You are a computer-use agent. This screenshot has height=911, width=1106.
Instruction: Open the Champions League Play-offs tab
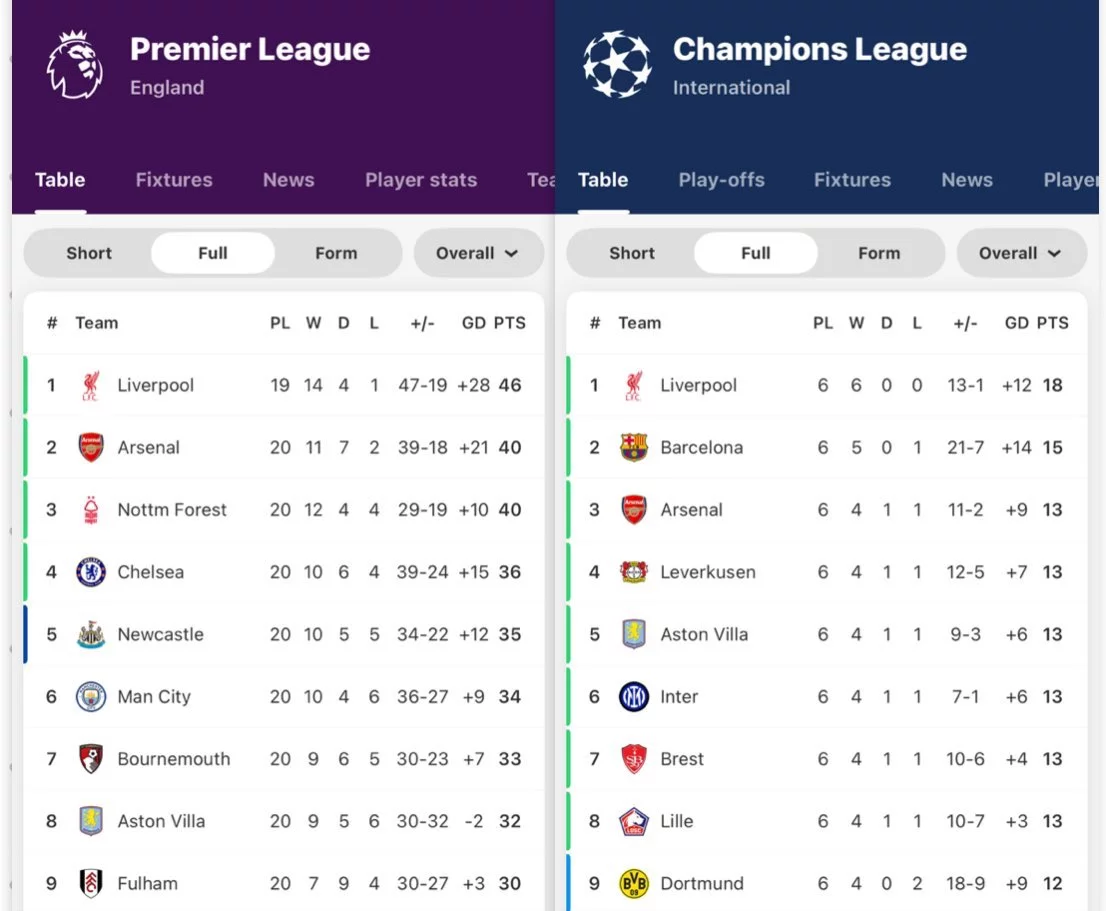(x=721, y=180)
